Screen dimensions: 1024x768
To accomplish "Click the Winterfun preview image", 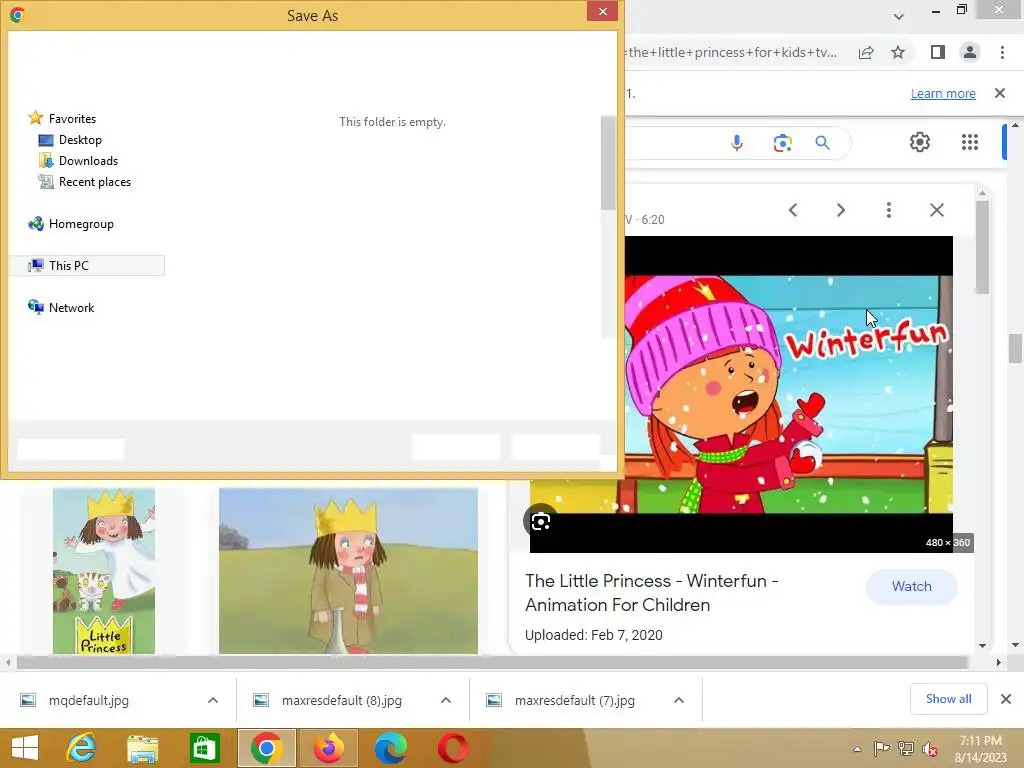I will [788, 394].
